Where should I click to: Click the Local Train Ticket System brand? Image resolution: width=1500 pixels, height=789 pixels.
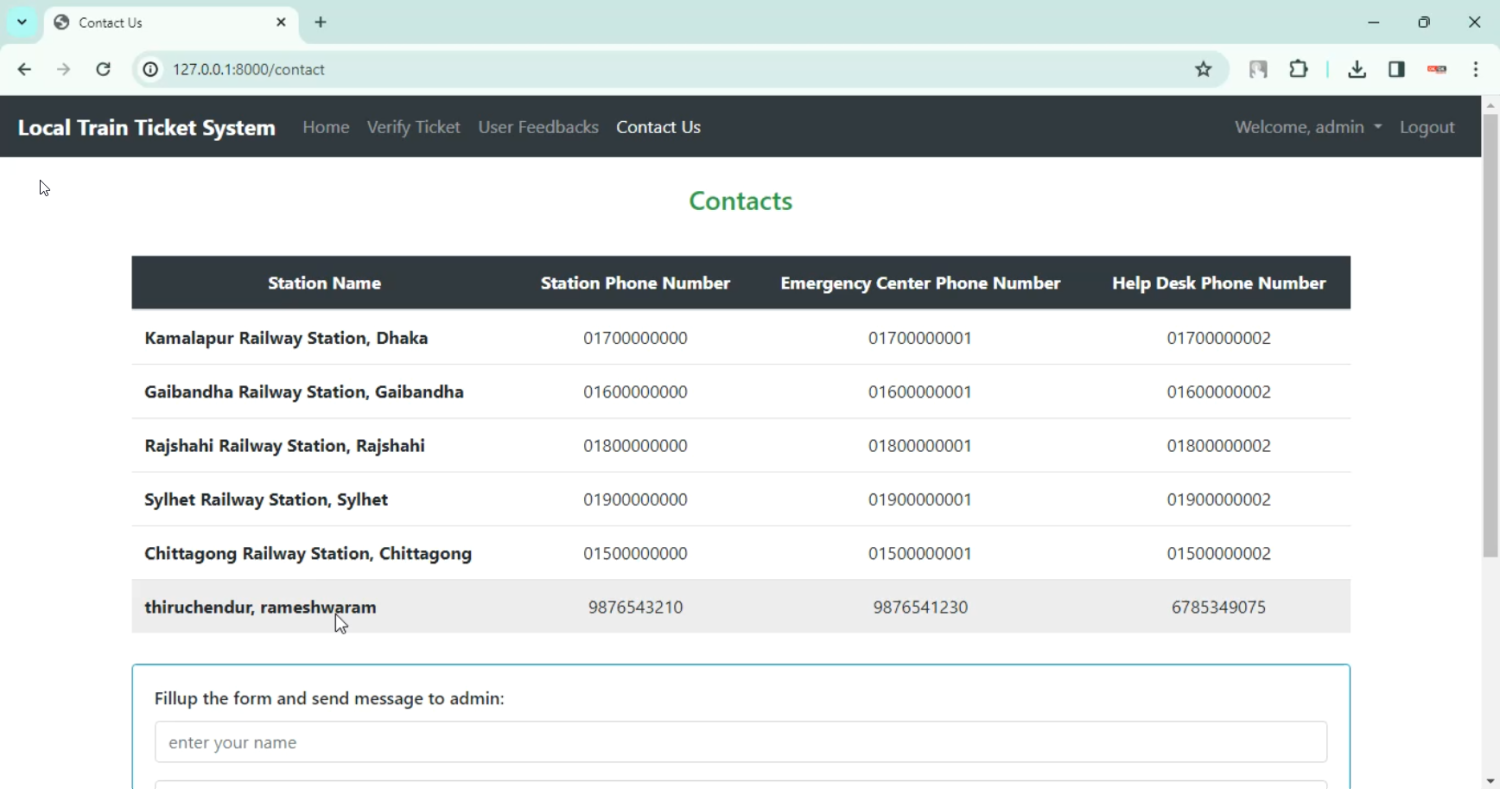pos(146,128)
